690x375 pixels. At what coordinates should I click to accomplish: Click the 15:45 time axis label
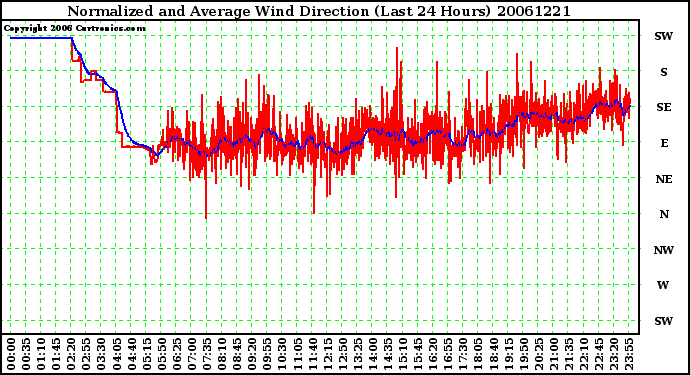pyautogui.click(x=417, y=354)
